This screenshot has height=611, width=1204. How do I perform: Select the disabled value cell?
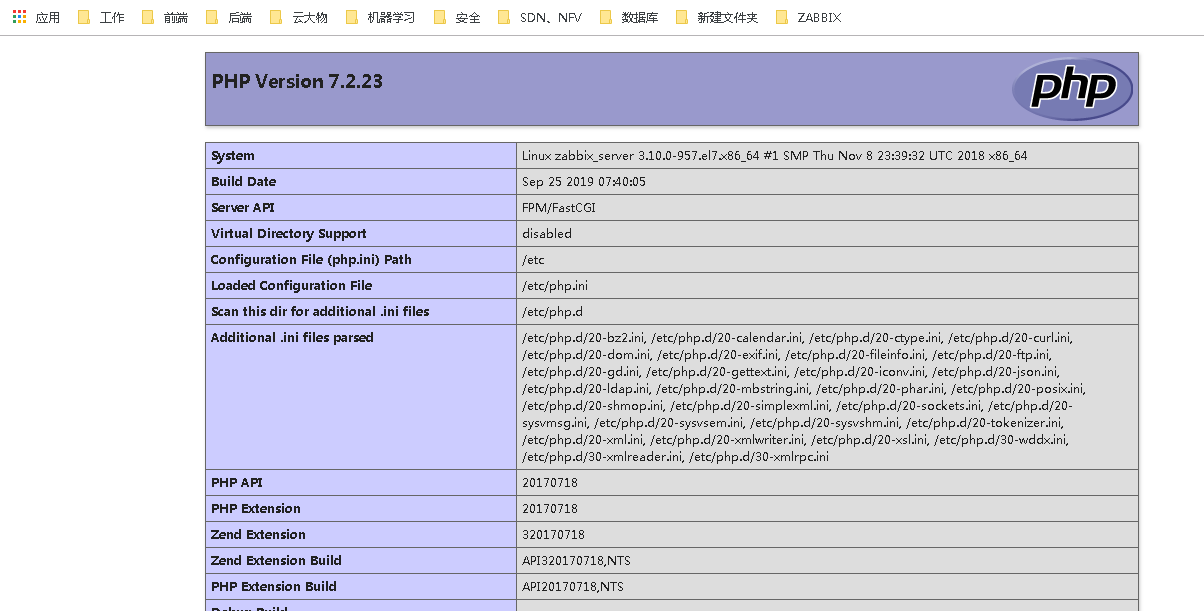click(x=827, y=234)
